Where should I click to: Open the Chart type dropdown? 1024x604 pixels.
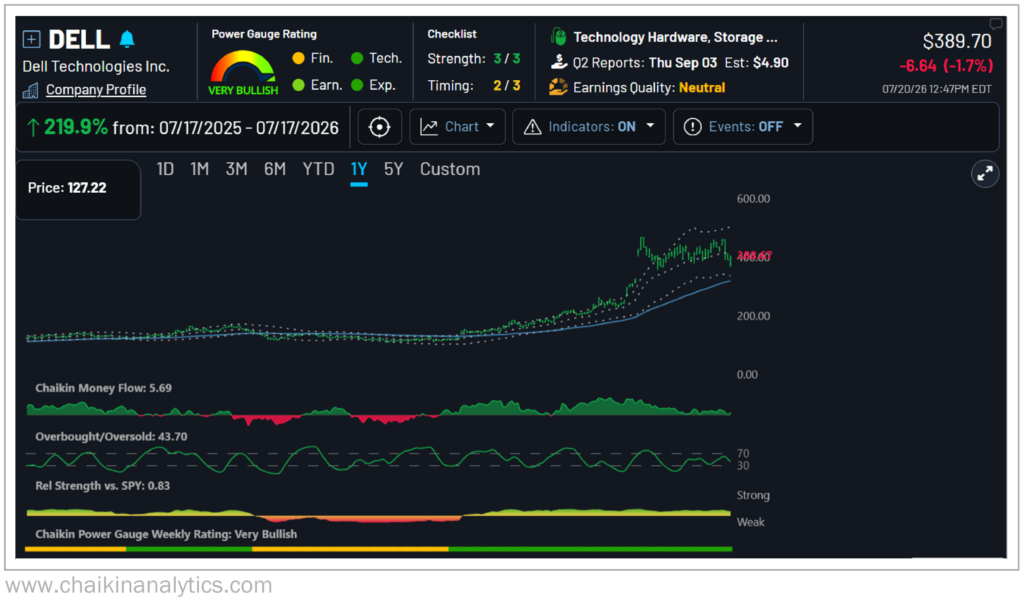pyautogui.click(x=457, y=127)
